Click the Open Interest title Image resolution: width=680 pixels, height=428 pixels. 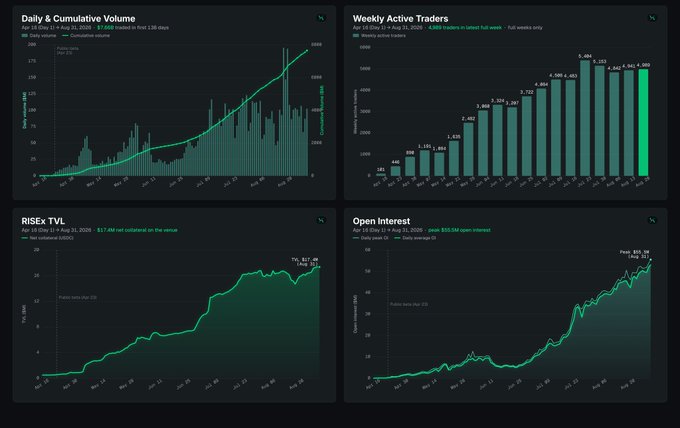click(381, 221)
